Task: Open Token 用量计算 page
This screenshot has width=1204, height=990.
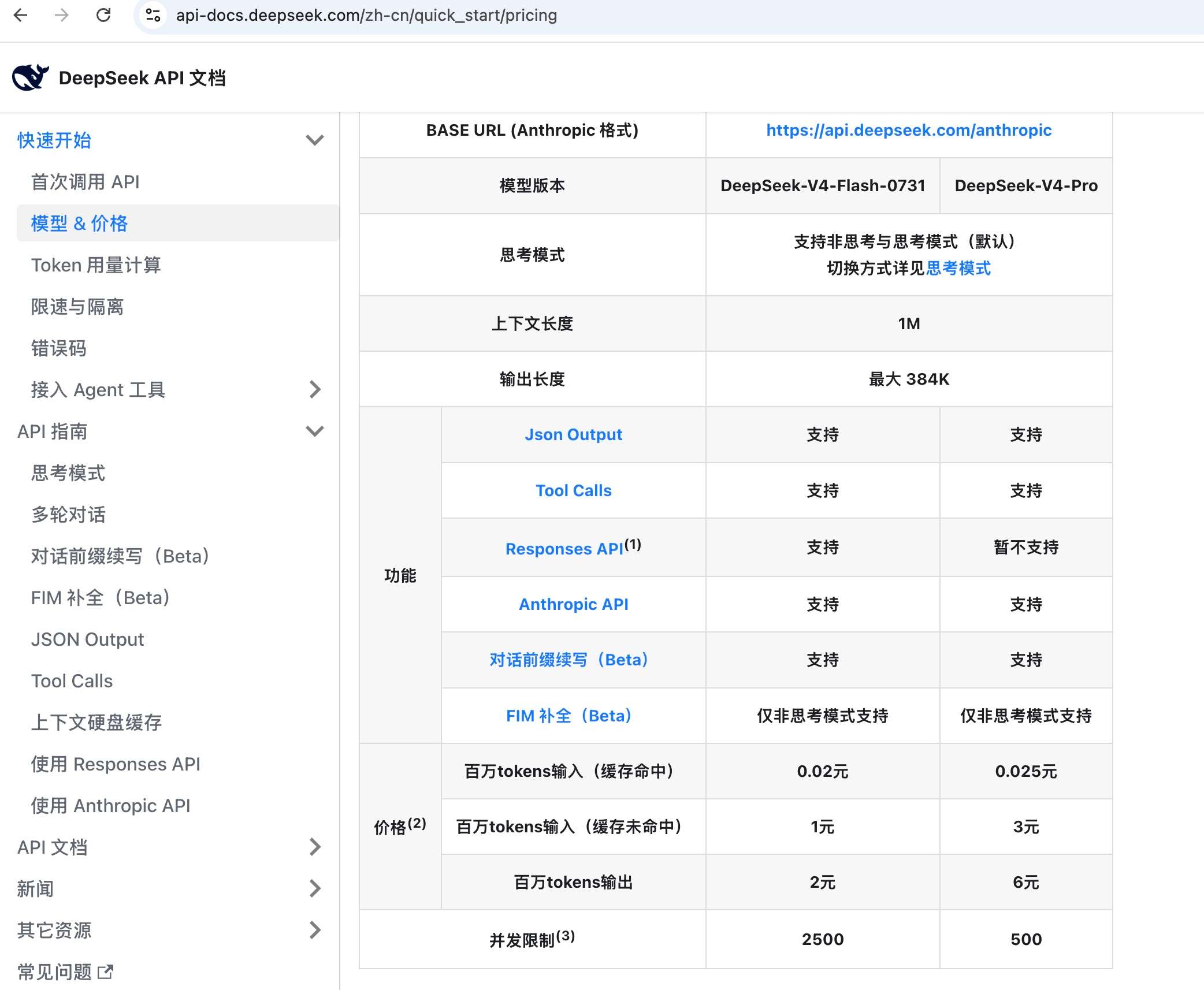Action: (96, 265)
